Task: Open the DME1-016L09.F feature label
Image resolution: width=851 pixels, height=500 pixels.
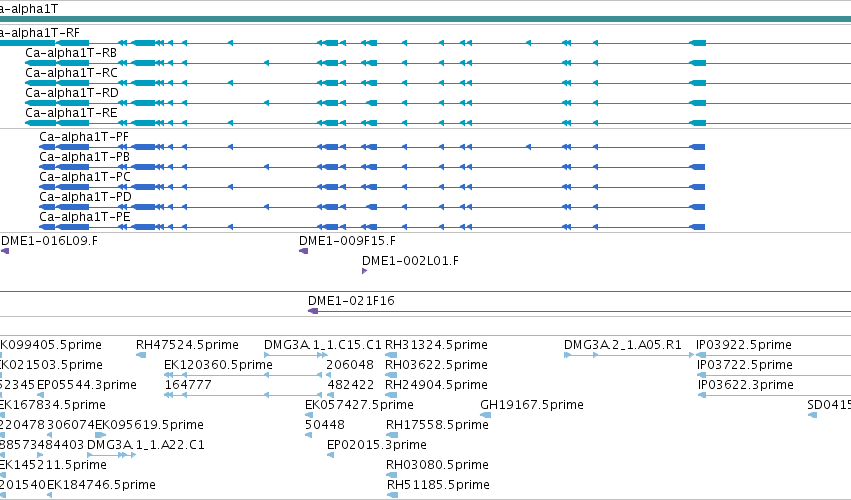Action: 49,240
